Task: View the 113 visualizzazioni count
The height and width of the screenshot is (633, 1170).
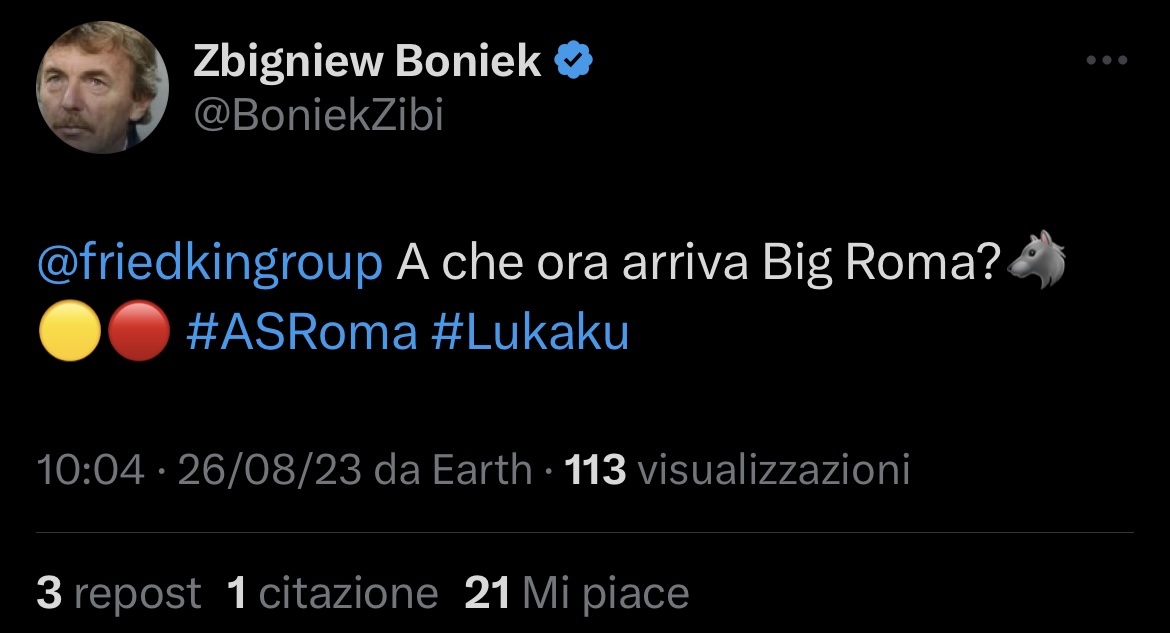Action: [738, 469]
